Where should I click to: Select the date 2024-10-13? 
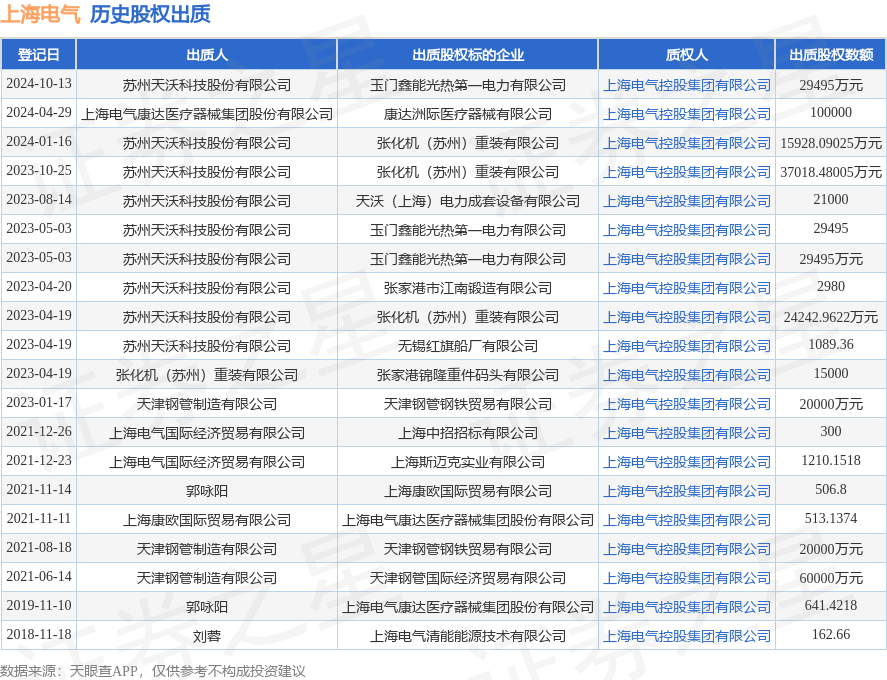39,84
